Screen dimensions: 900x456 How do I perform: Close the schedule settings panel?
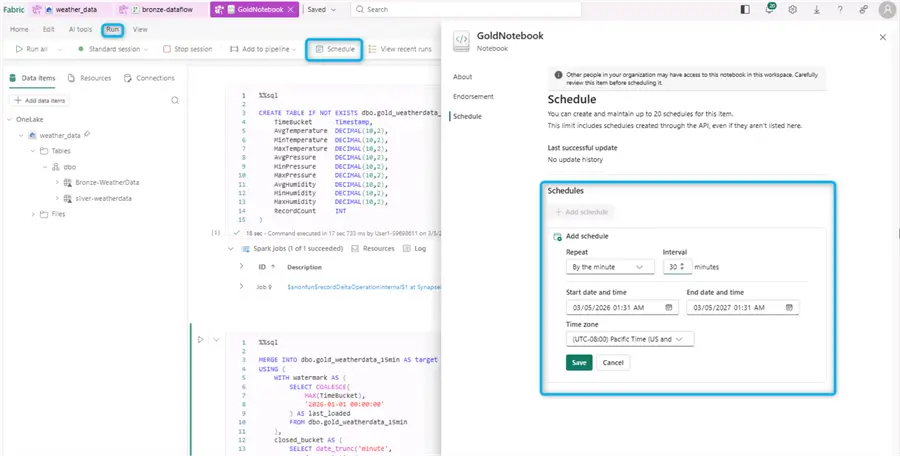click(883, 37)
